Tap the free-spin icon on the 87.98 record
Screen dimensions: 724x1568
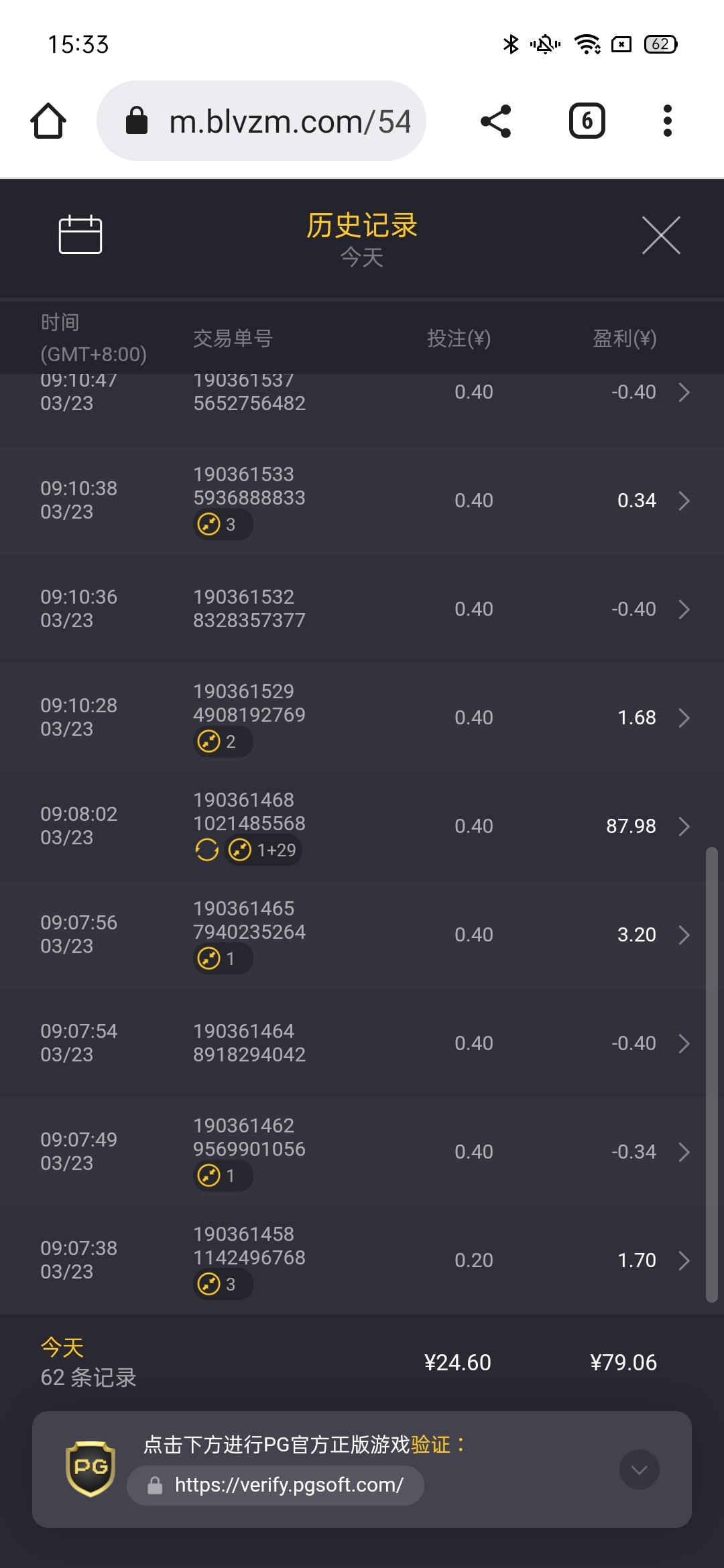(206, 850)
